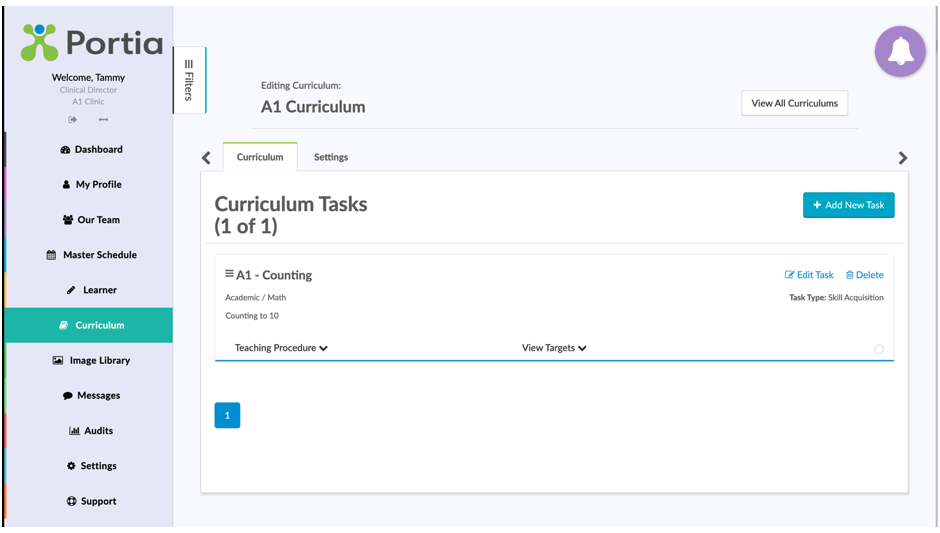Click the Portia logo
Image resolution: width=940 pixels, height=533 pixels.
click(x=92, y=43)
